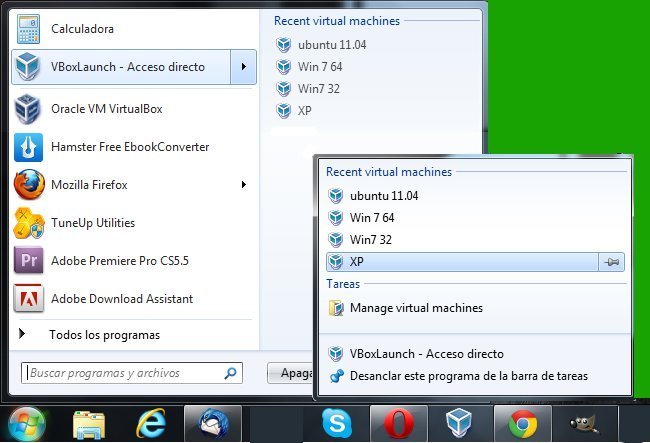The width and height of the screenshot is (650, 443).
Task: Launch Win7 32 in taskbar jump list
Action: (475, 240)
